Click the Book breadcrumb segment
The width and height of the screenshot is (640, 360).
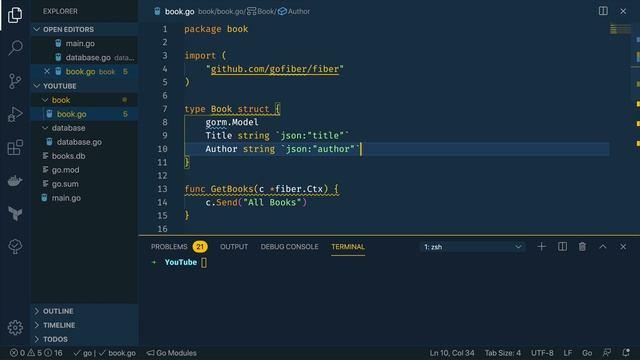261,11
